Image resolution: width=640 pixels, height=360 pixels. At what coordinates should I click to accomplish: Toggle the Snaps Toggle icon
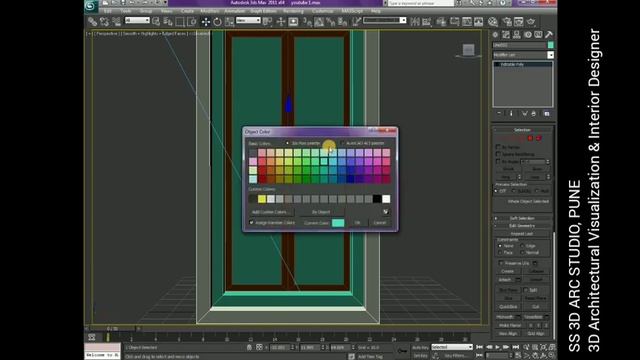[x=307, y=22]
